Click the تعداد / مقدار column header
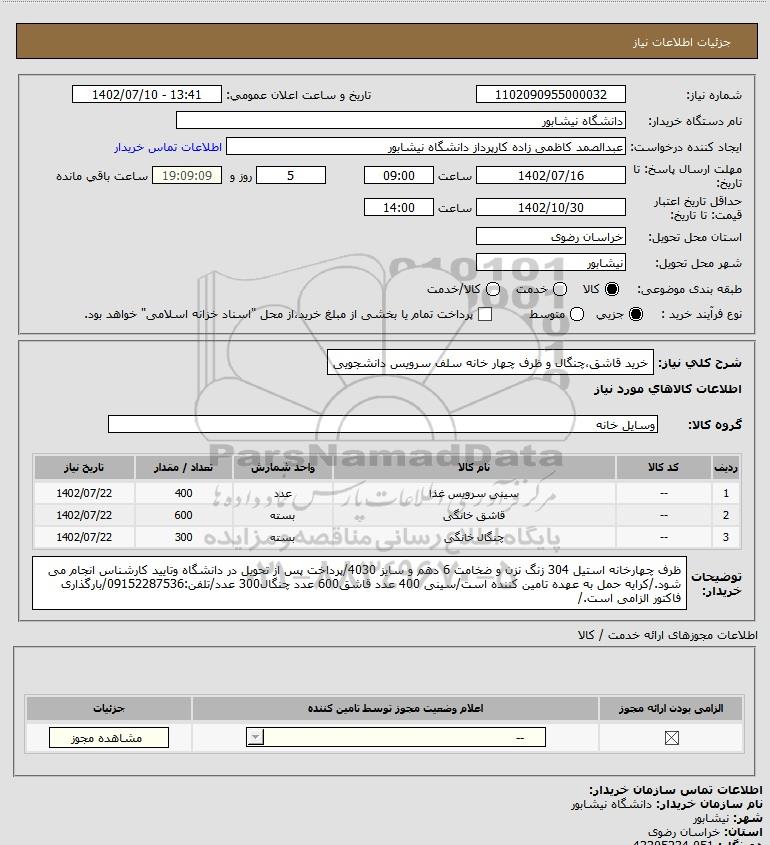770x845 pixels. coord(183,467)
